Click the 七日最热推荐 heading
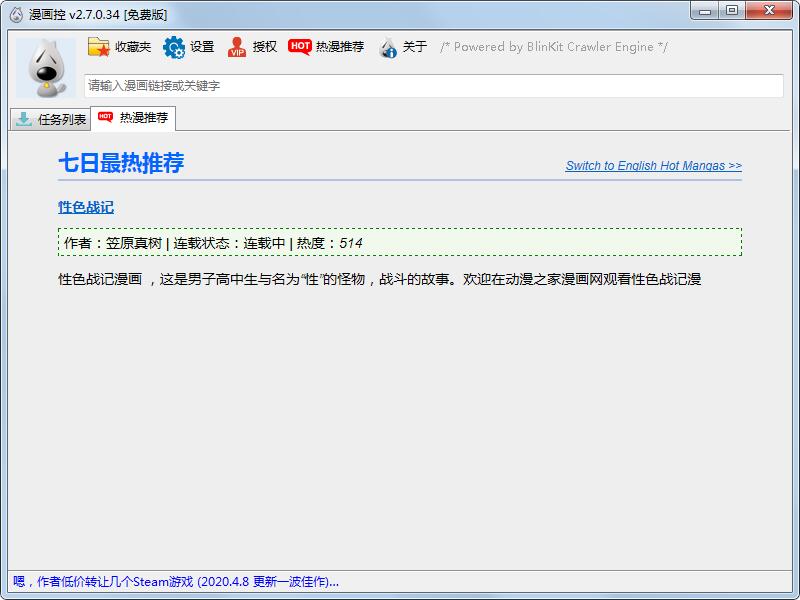Viewport: 800px width, 600px height. point(121,164)
